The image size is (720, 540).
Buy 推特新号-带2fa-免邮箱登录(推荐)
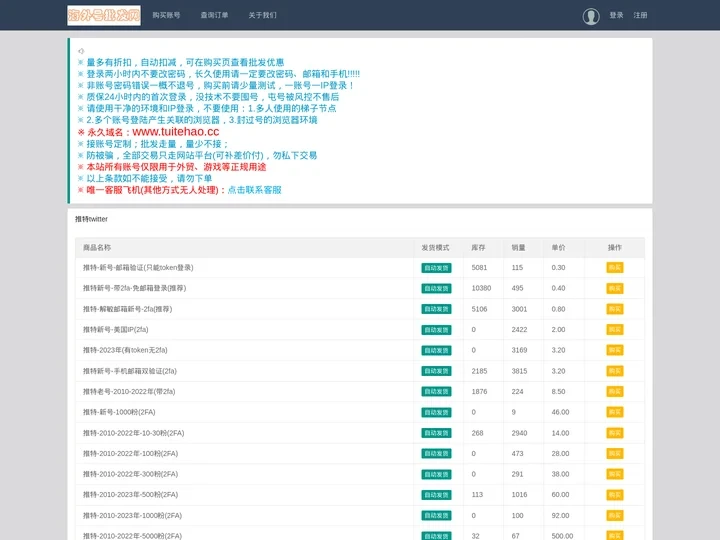pyautogui.click(x=614, y=288)
